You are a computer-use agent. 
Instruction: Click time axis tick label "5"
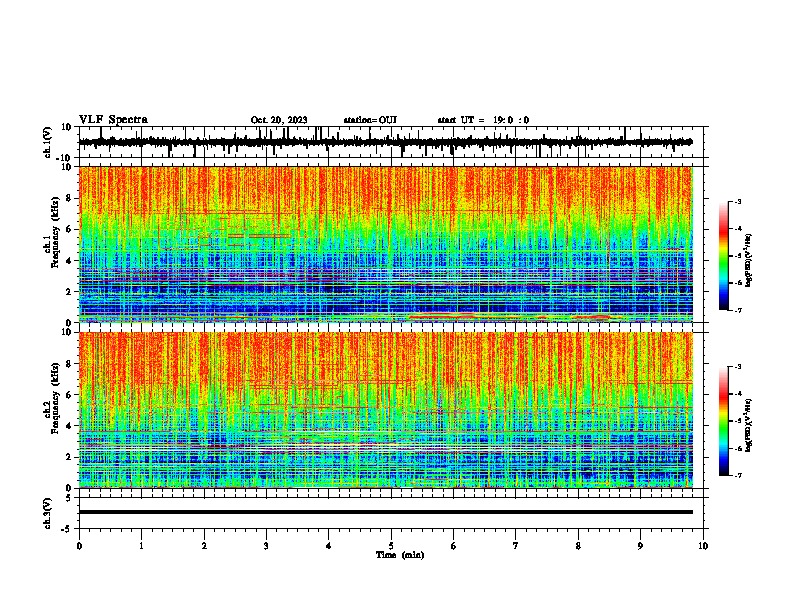(391, 546)
